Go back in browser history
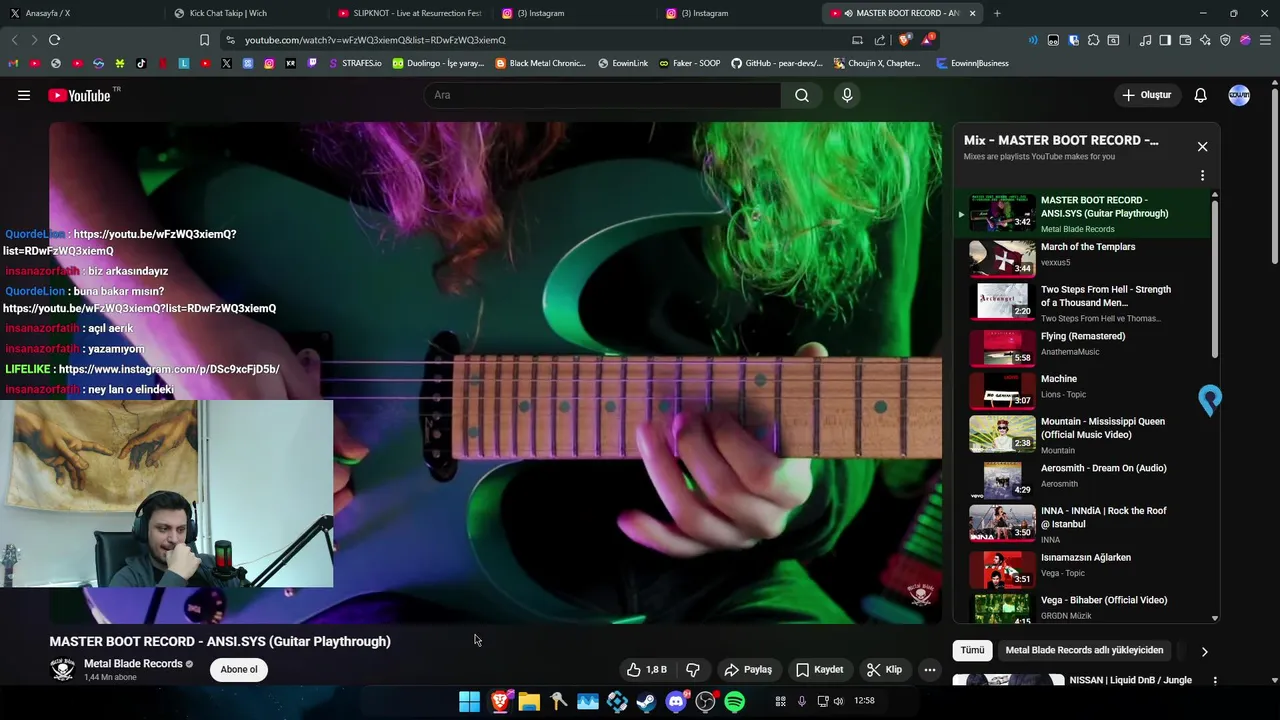The image size is (1280, 720). pyautogui.click(x=14, y=40)
